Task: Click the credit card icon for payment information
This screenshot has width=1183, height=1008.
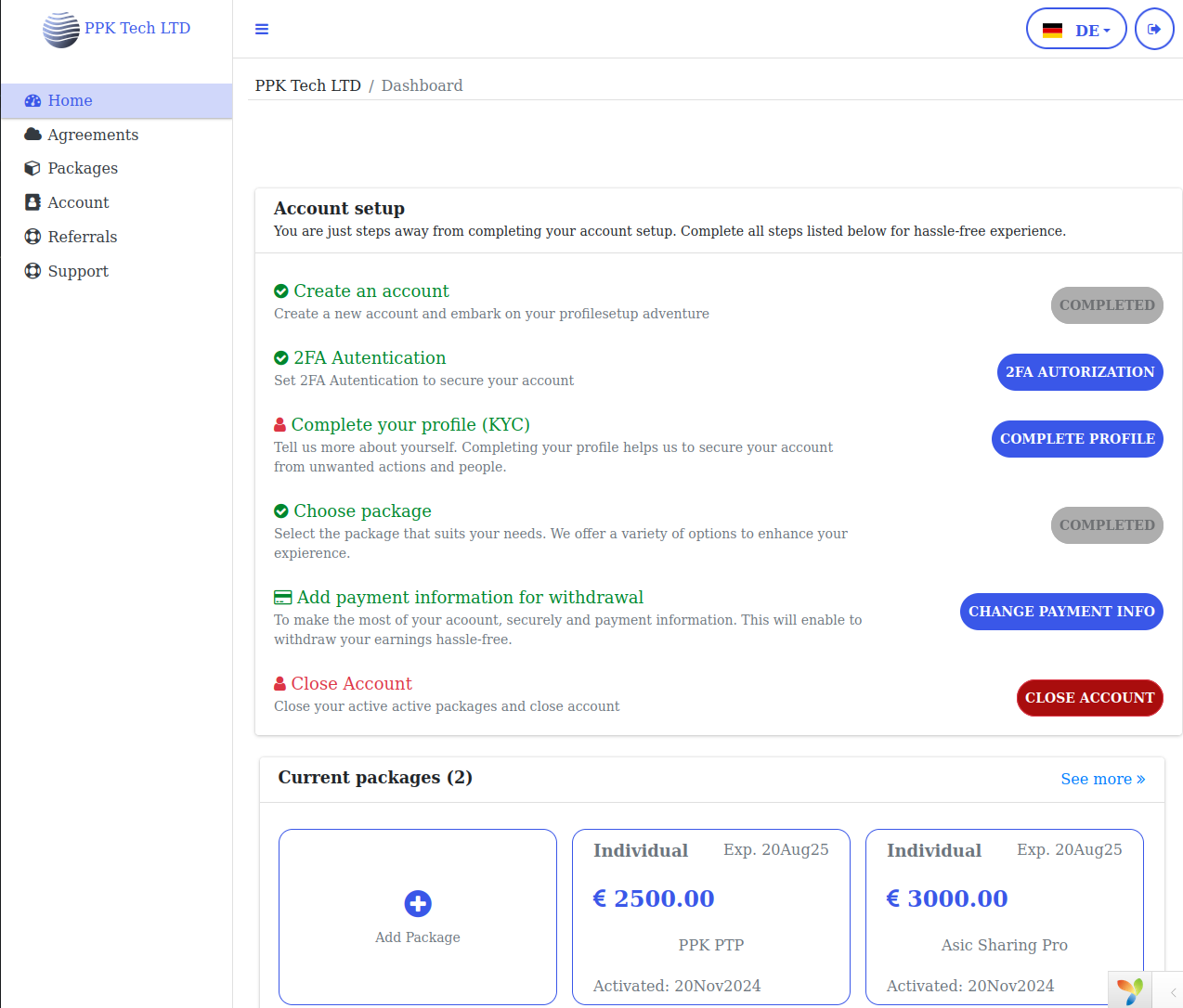Action: (x=282, y=598)
